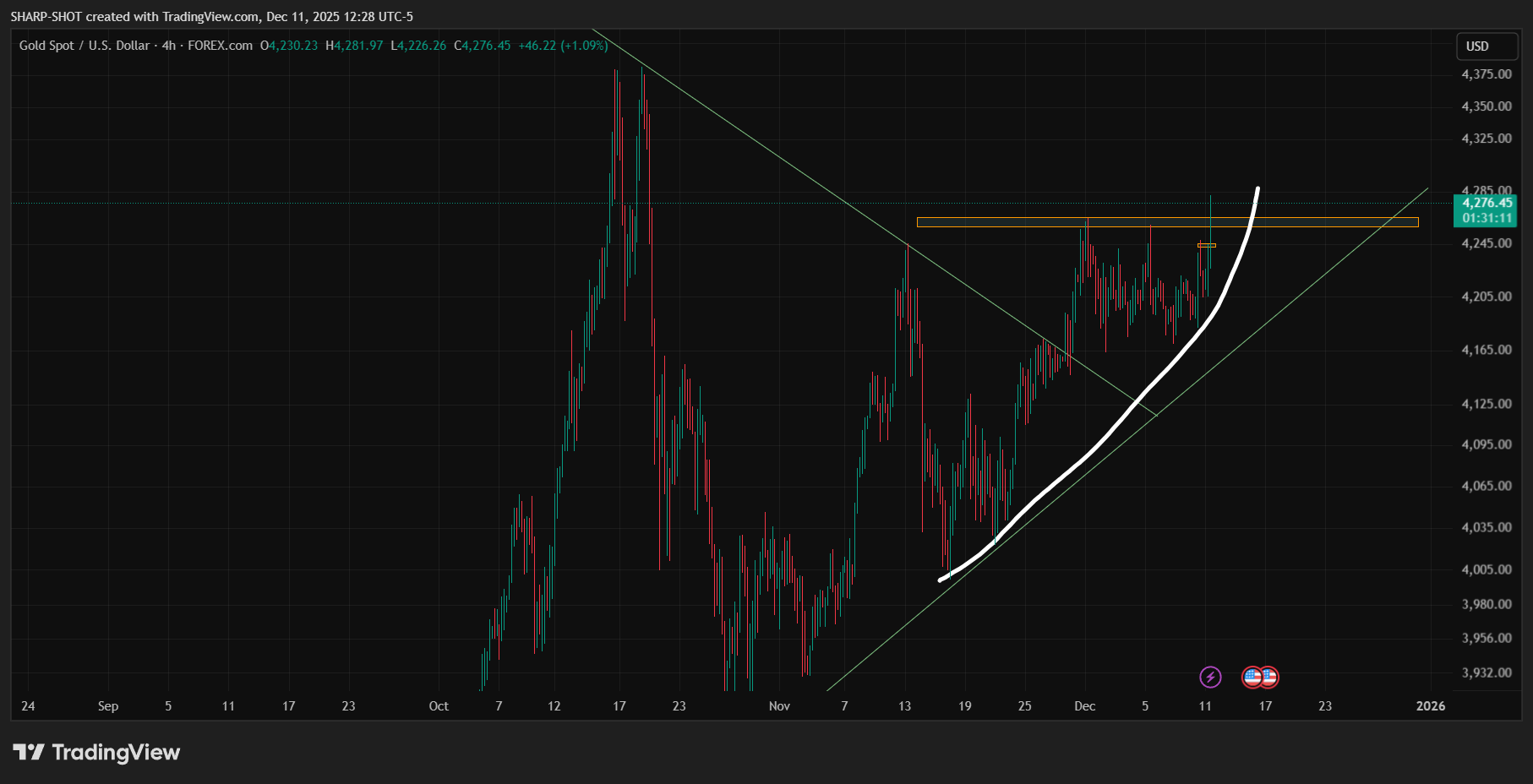Click the 2026 label on time axis
Image resolution: width=1533 pixels, height=784 pixels.
1431,706
